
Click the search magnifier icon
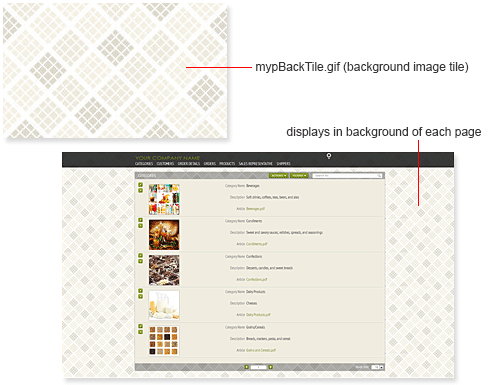[379, 176]
